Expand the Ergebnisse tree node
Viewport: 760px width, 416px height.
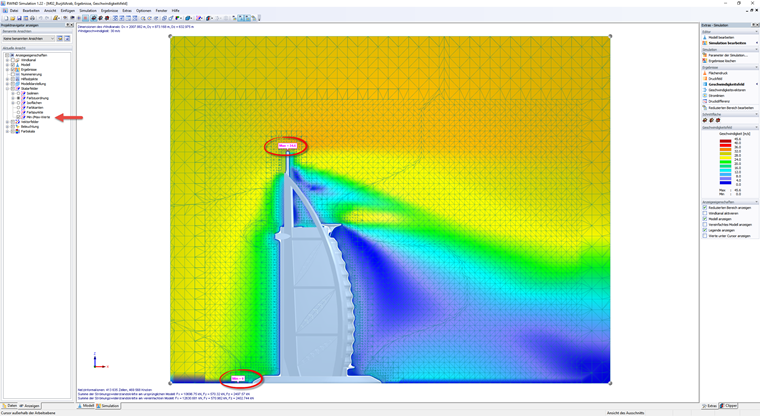point(7,69)
